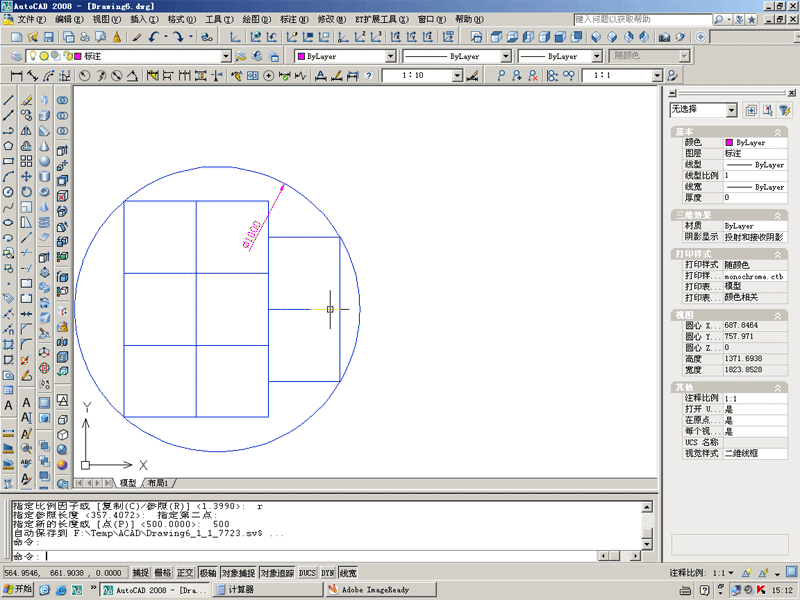The width and height of the screenshot is (800, 600).
Task: Switch to Adobe ImageReady taskbar window
Action: (381, 590)
